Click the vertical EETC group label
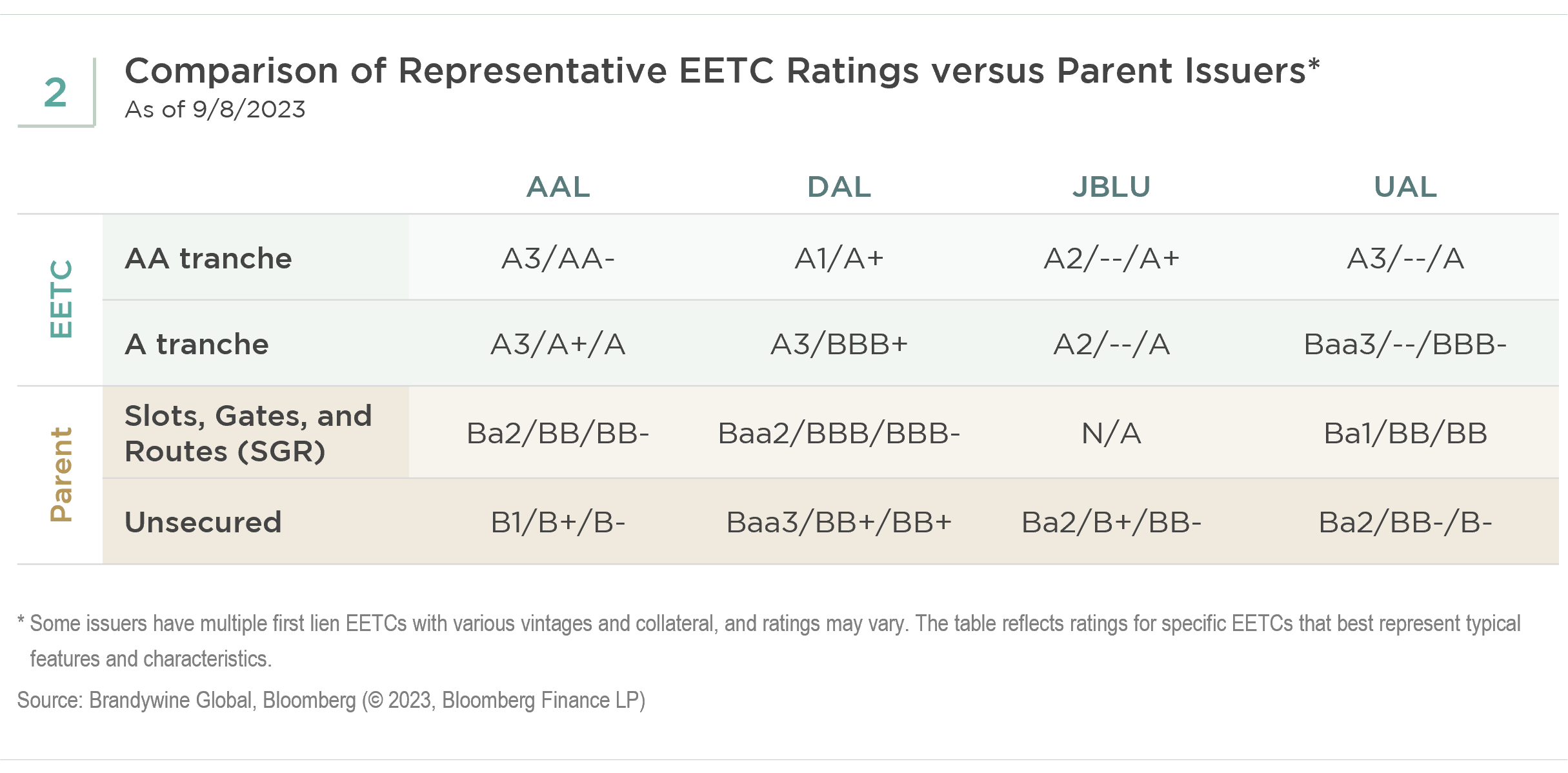The width and height of the screenshot is (1568, 773). (61, 299)
